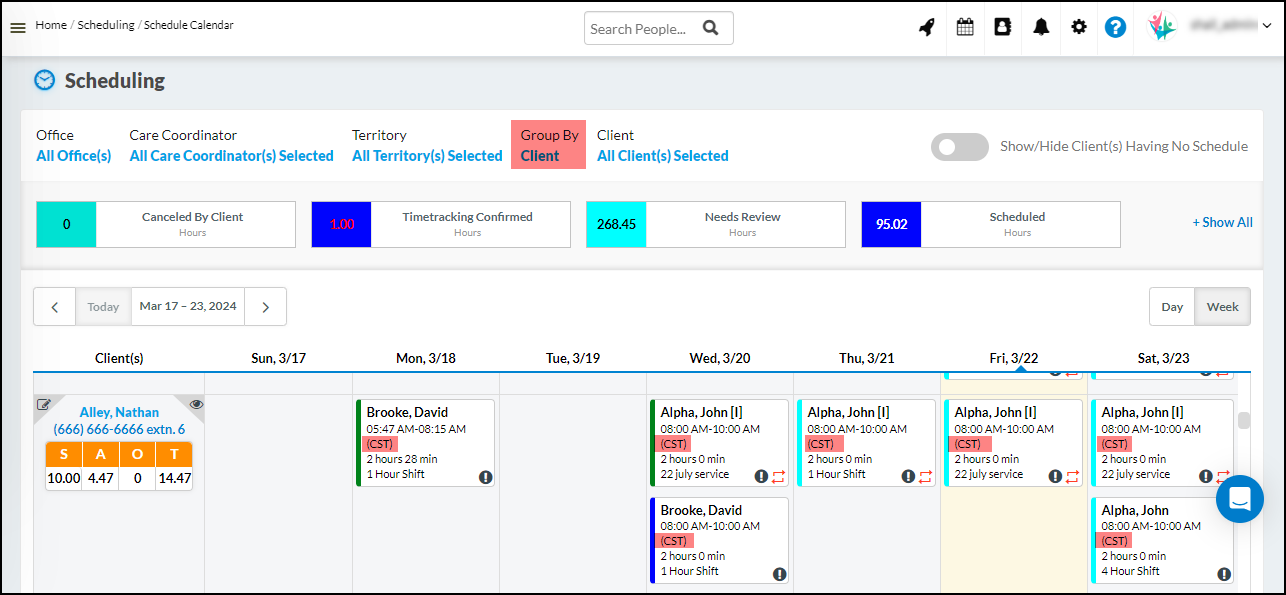Click the edit icon for Alley, Nathan

pyautogui.click(x=44, y=405)
